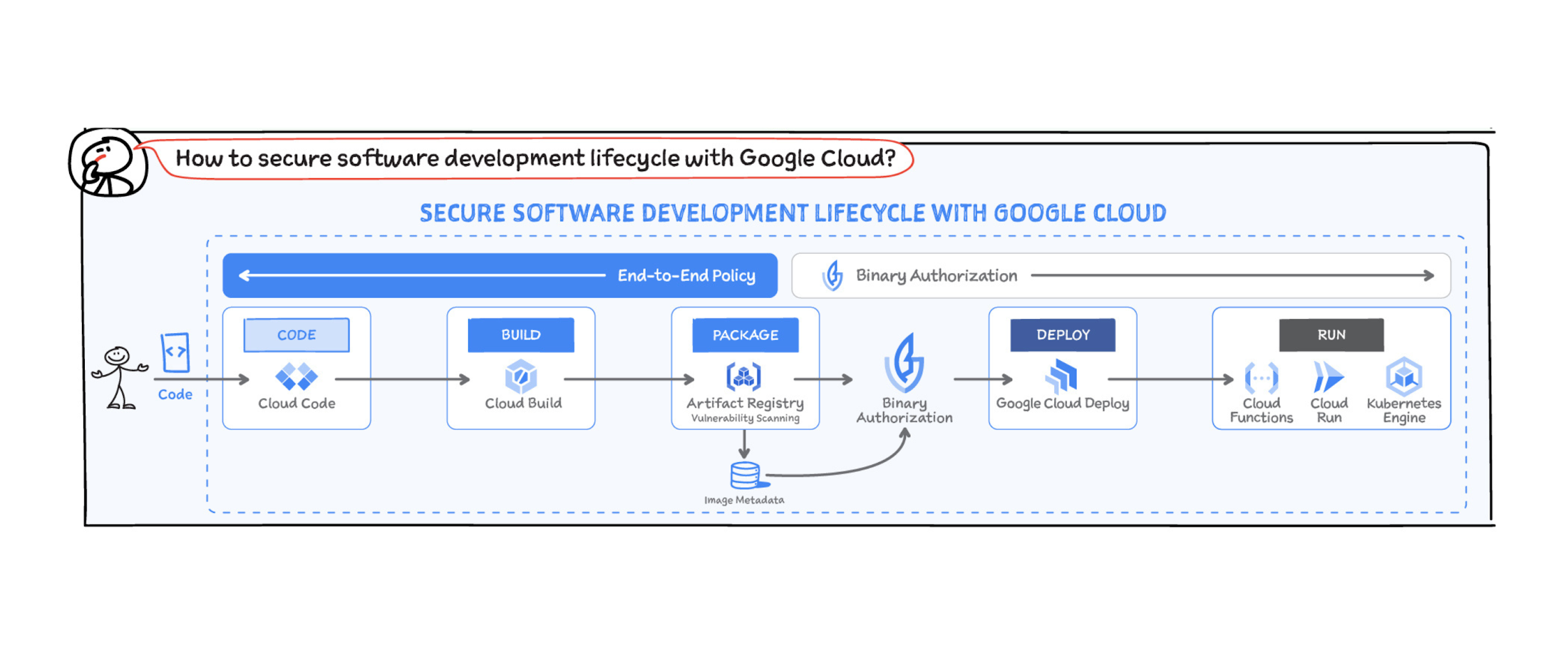Click the Cloud Run icon
The image size is (1568, 654).
pos(1329,377)
